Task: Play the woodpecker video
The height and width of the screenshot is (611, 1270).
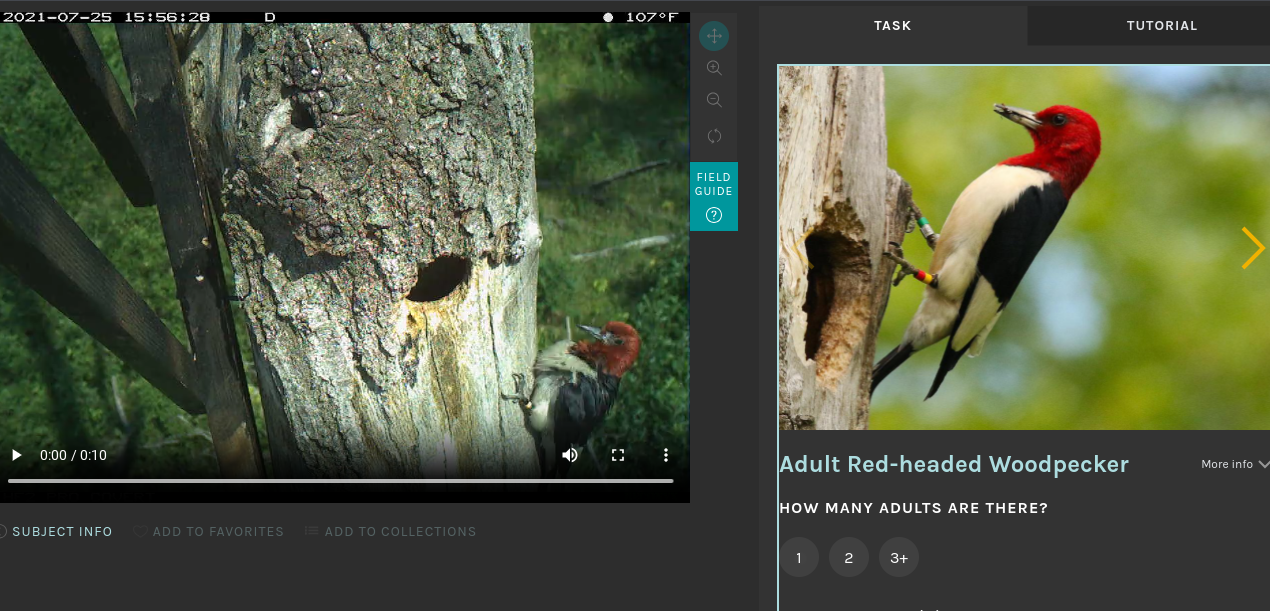Action: tap(16, 455)
